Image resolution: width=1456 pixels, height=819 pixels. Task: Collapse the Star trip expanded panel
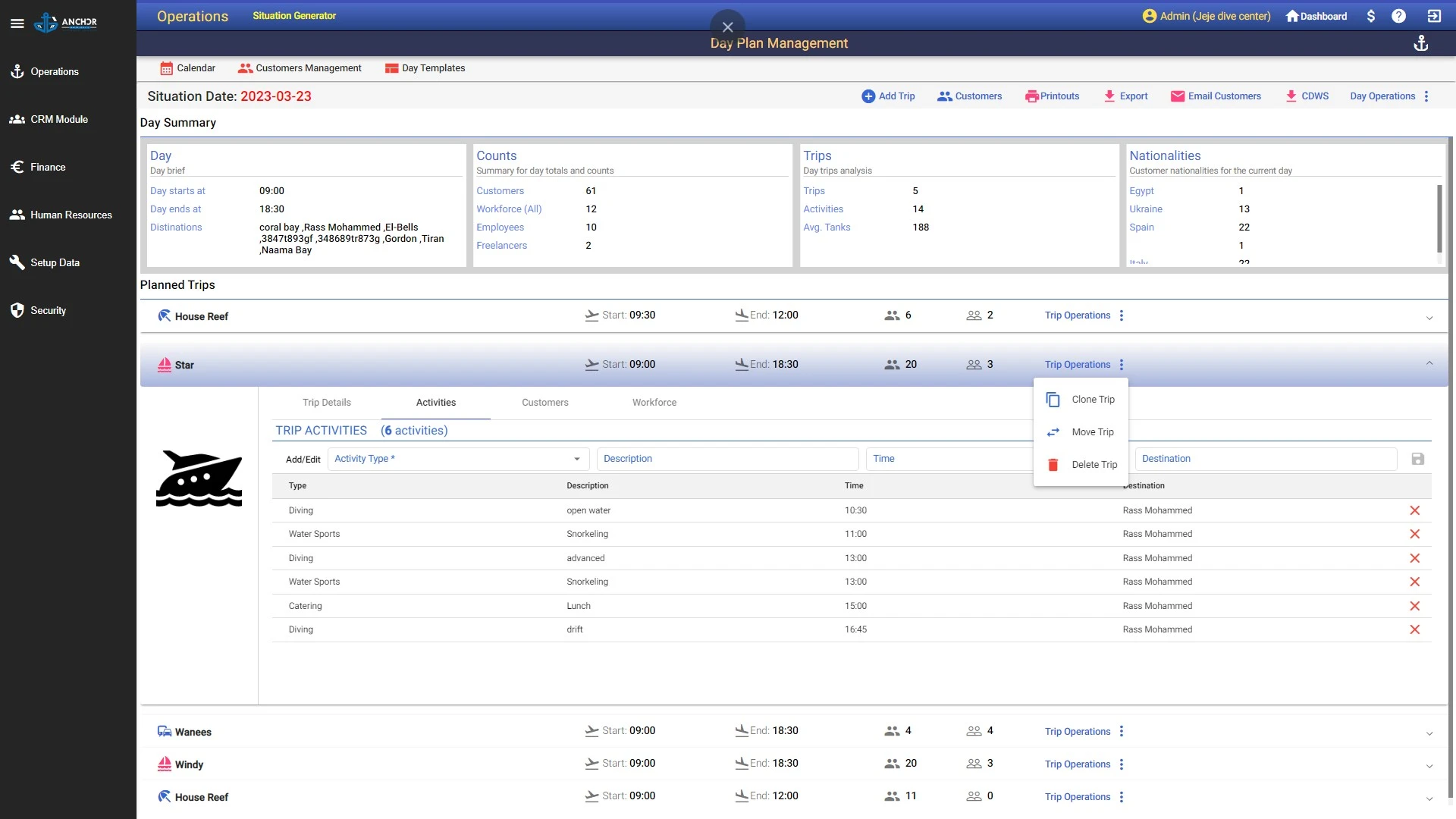click(x=1429, y=363)
